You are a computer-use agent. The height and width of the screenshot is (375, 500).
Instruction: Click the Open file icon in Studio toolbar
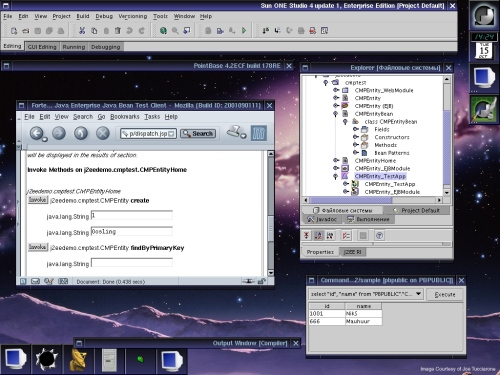26,31
